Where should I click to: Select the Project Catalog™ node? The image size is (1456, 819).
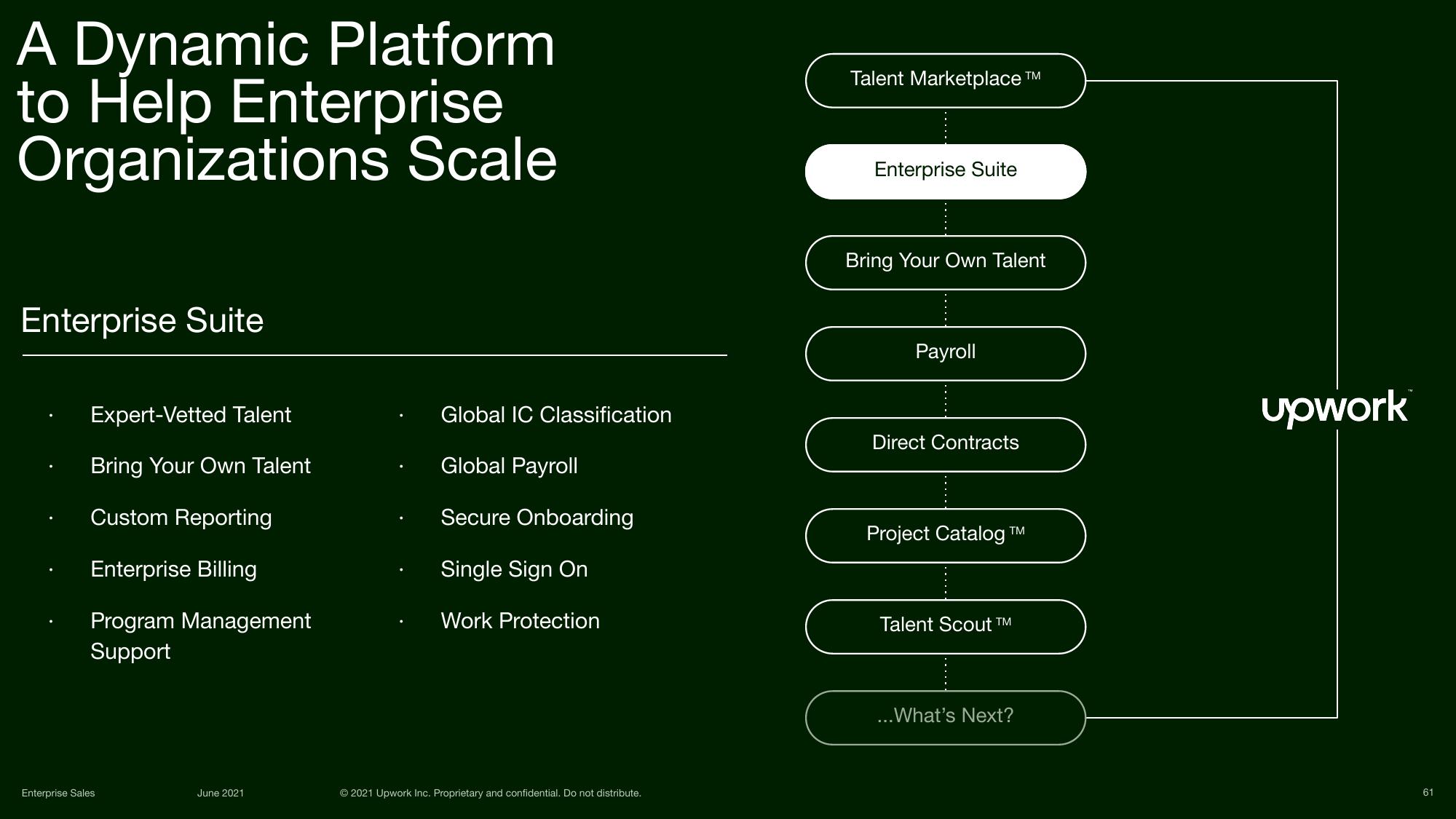[x=945, y=533]
